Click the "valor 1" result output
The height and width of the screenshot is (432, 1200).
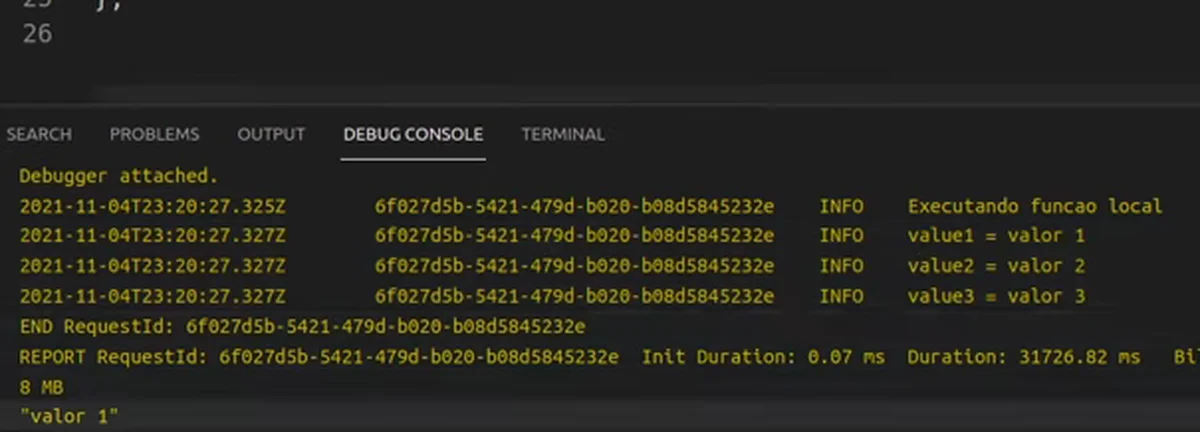pyautogui.click(x=69, y=414)
